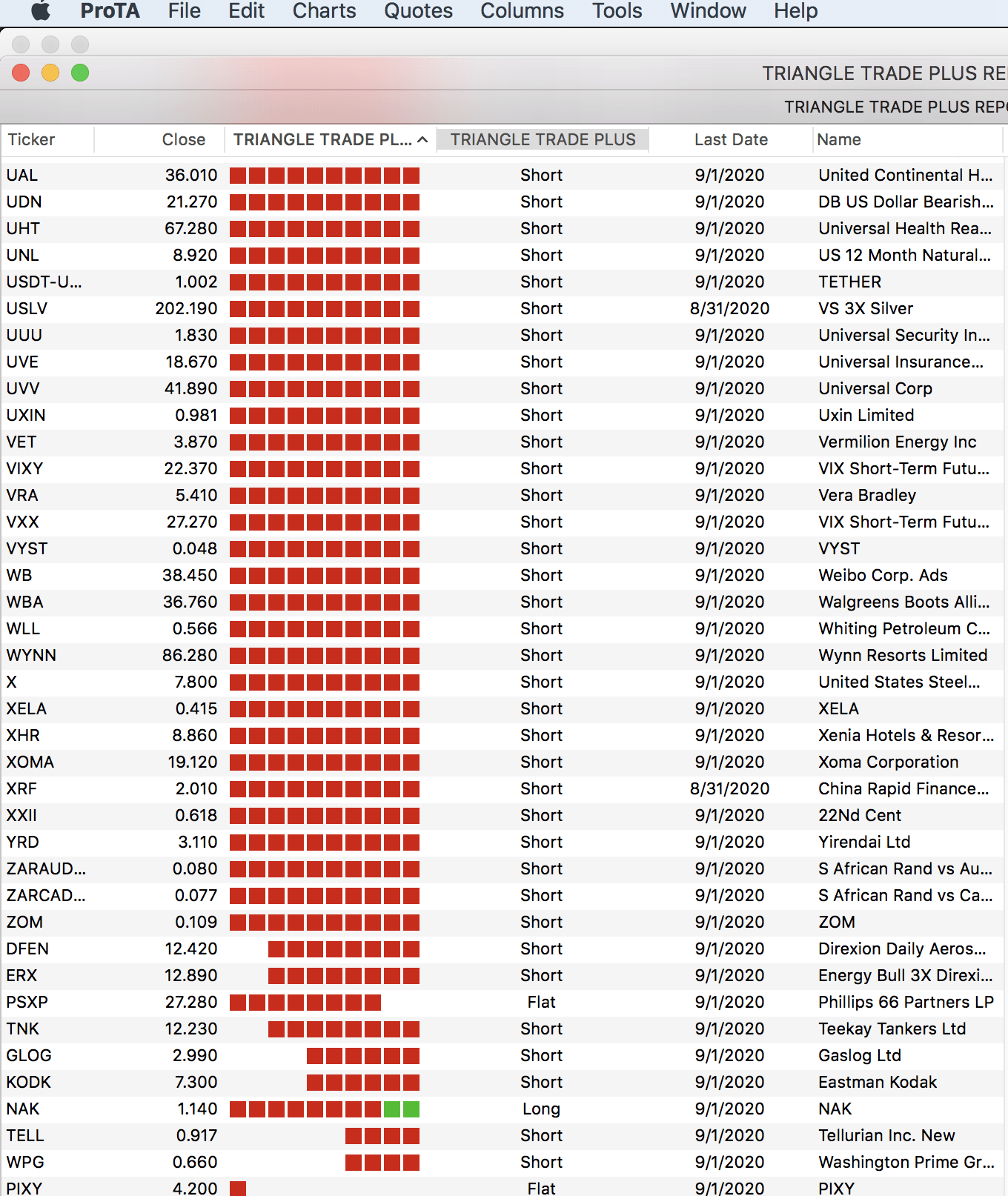The width and height of the screenshot is (1008, 1196).
Task: Click the 8/31/2020 date in the XRF row
Action: coord(730,788)
